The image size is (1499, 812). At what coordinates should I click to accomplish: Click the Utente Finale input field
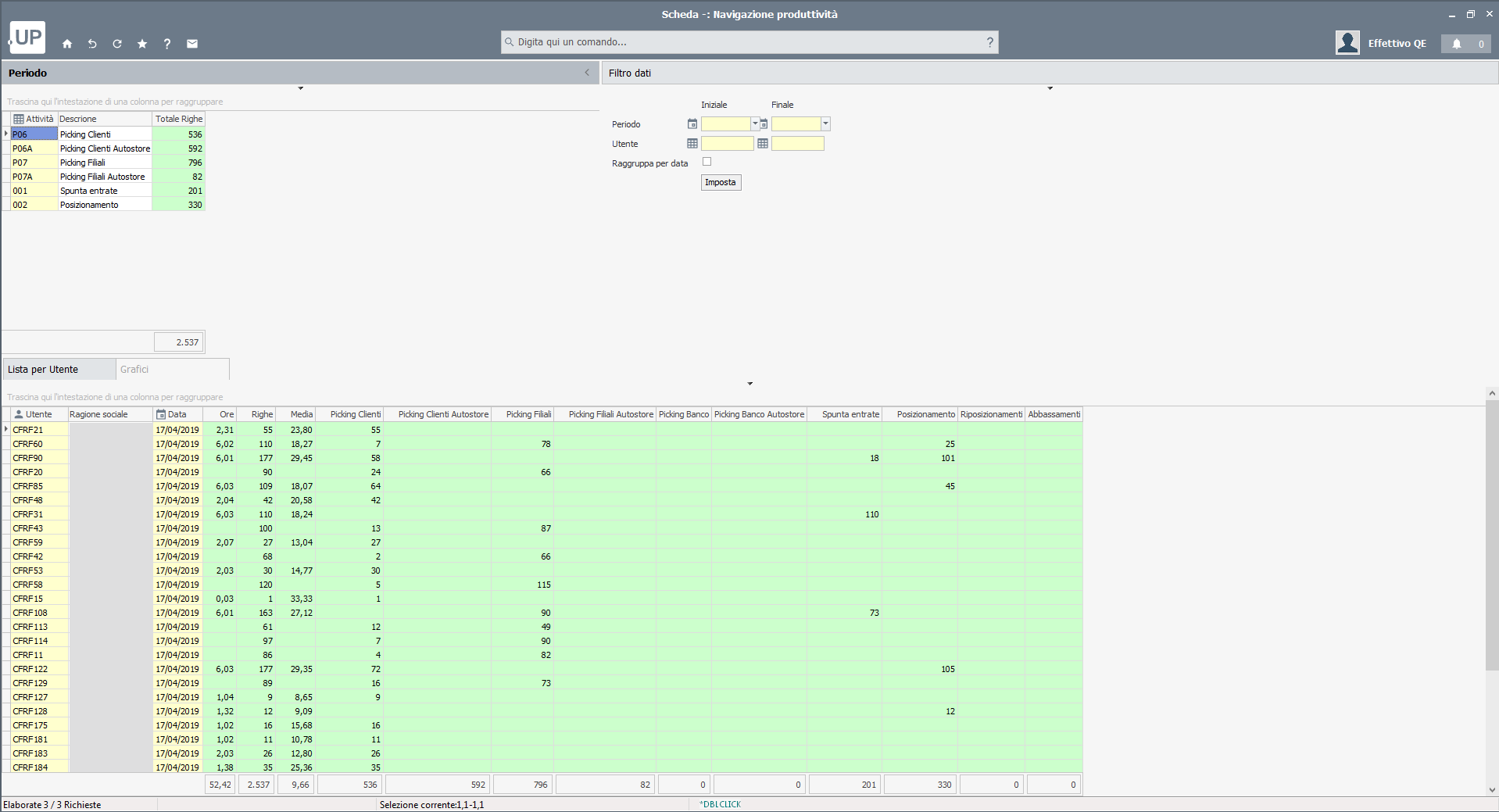pos(798,143)
